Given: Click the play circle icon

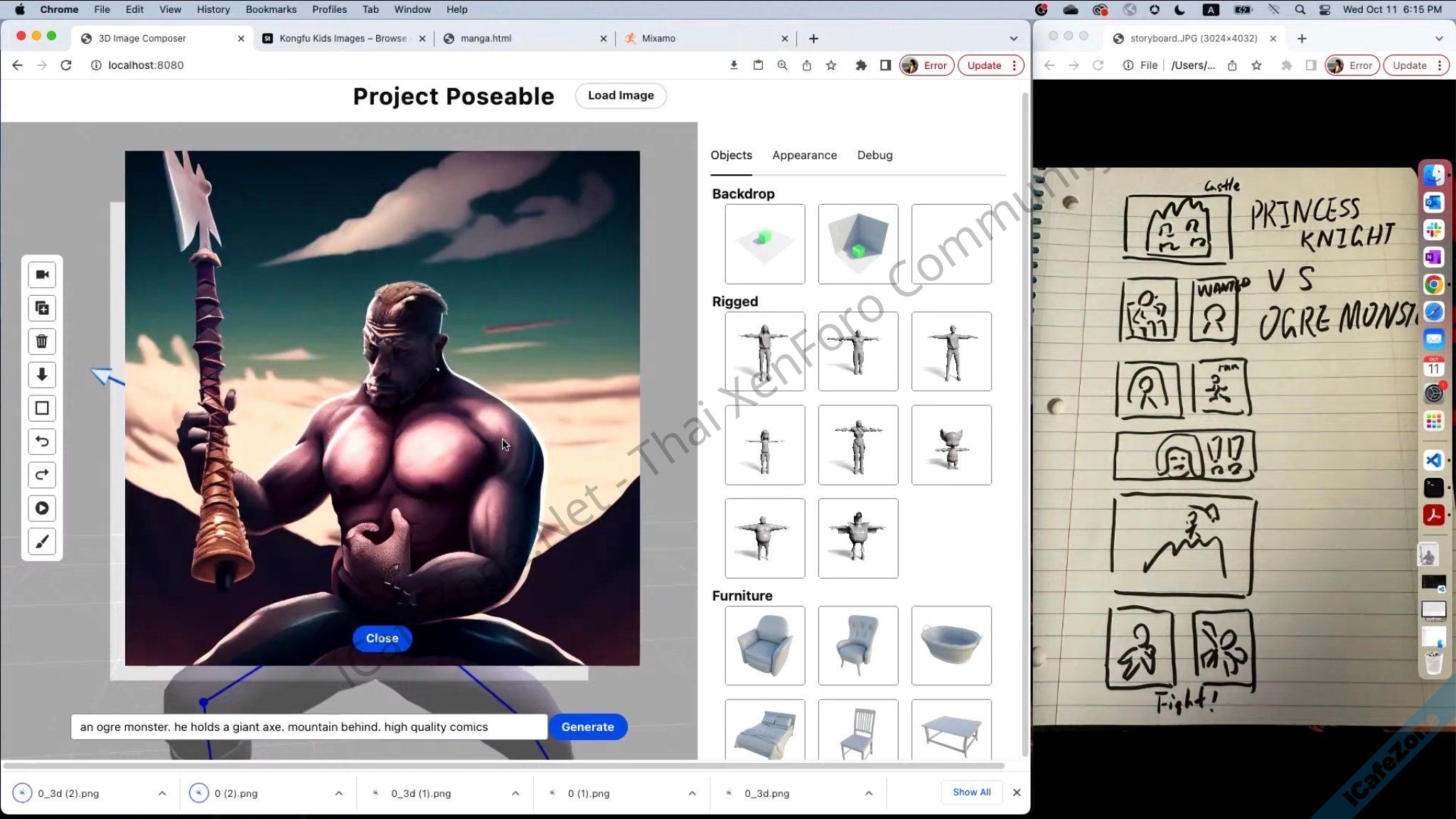Looking at the screenshot, I should point(42,508).
